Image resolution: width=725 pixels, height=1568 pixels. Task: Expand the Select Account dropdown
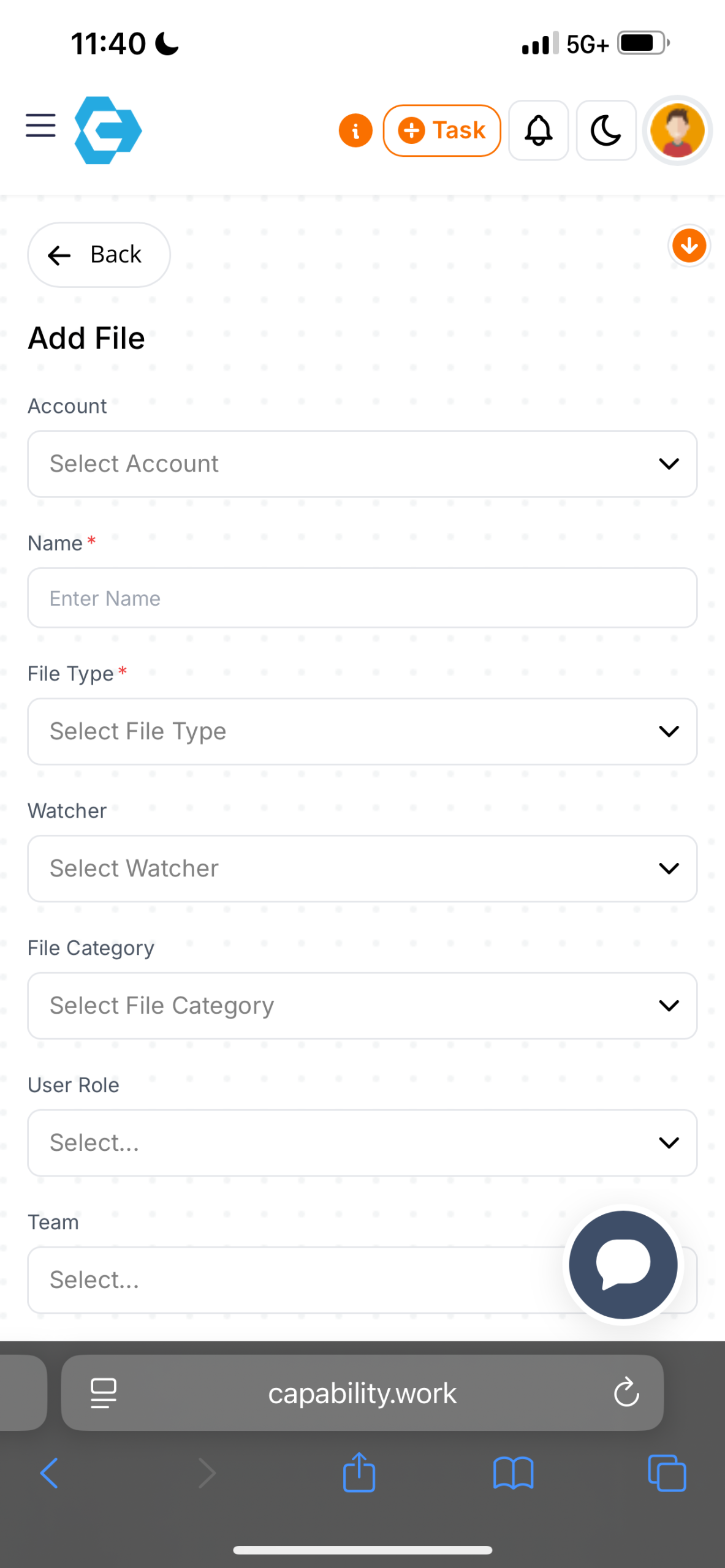click(362, 464)
